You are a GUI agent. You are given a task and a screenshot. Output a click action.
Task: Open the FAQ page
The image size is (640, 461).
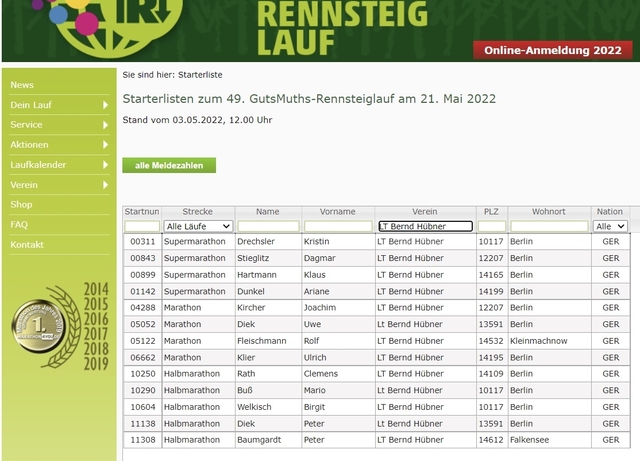(x=19, y=225)
